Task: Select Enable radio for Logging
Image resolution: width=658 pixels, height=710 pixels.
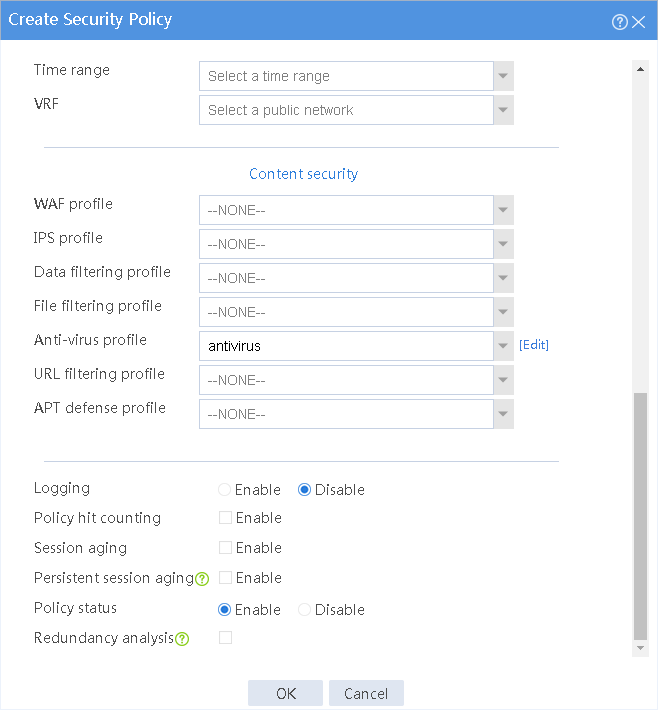Action: 225,489
